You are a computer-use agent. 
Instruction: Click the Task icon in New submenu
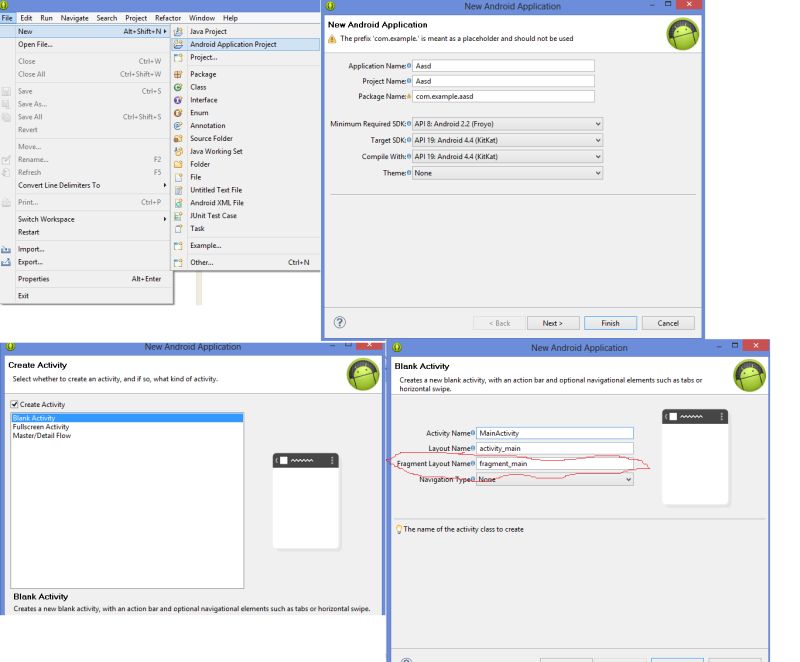click(178, 229)
